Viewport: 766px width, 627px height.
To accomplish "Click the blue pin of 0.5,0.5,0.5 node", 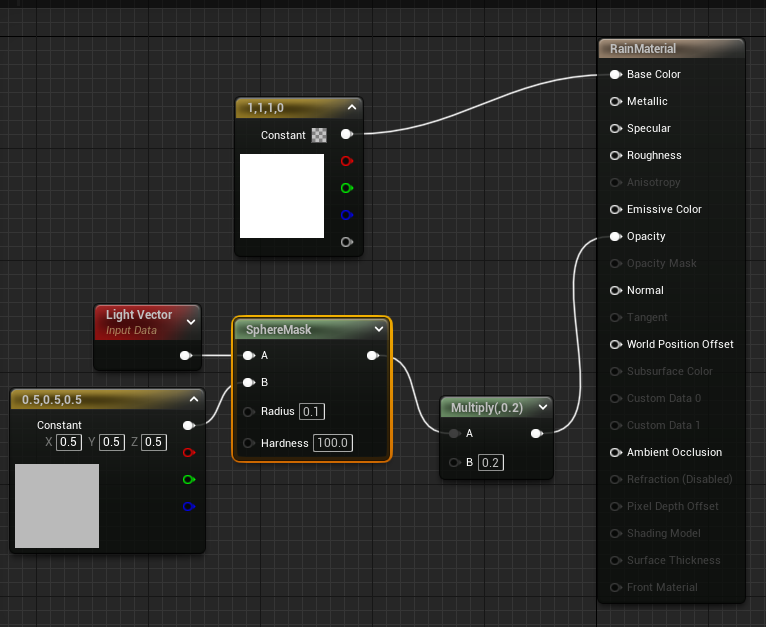I will pyautogui.click(x=189, y=506).
